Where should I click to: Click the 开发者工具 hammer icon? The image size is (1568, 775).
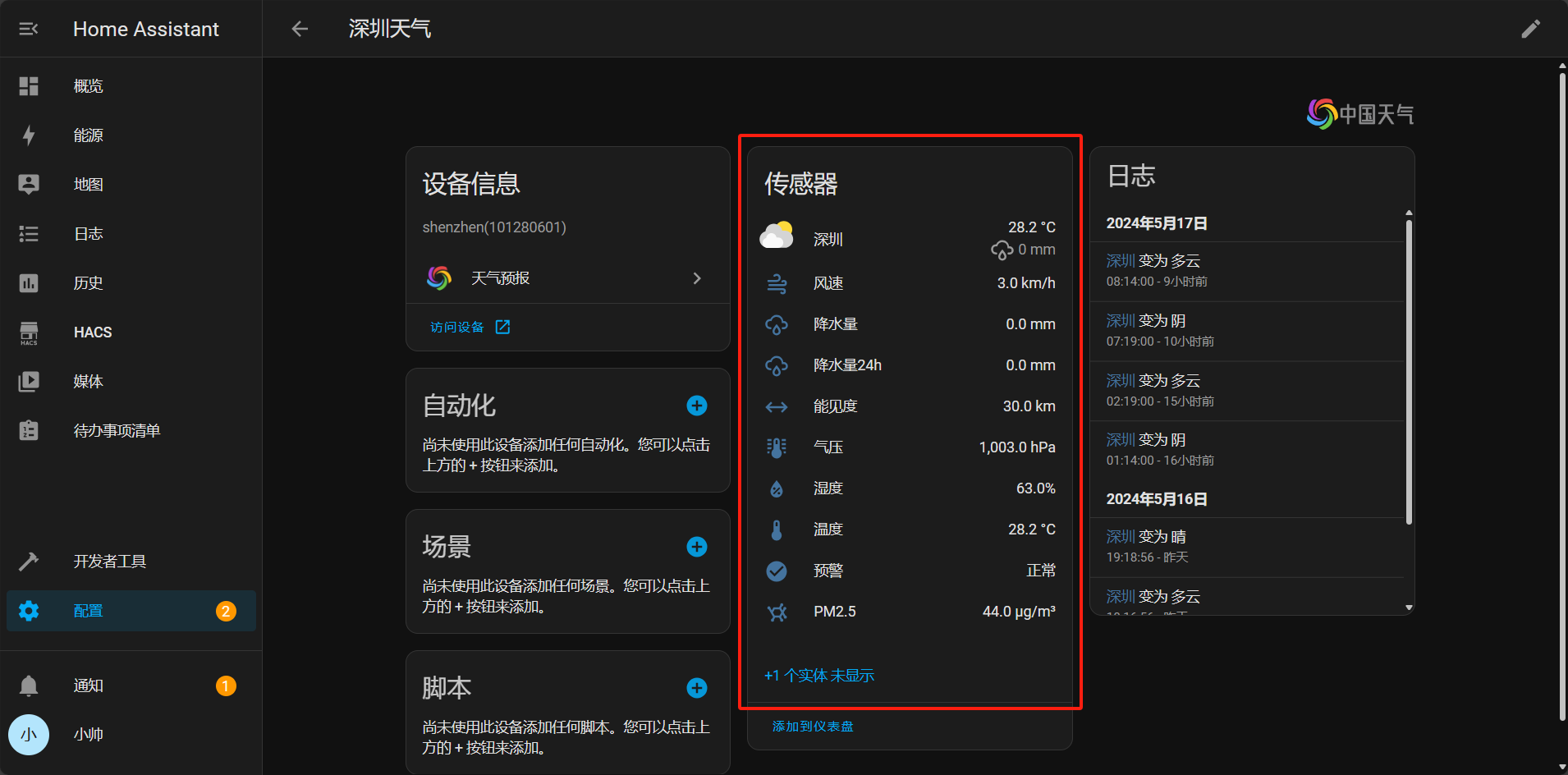pos(29,562)
